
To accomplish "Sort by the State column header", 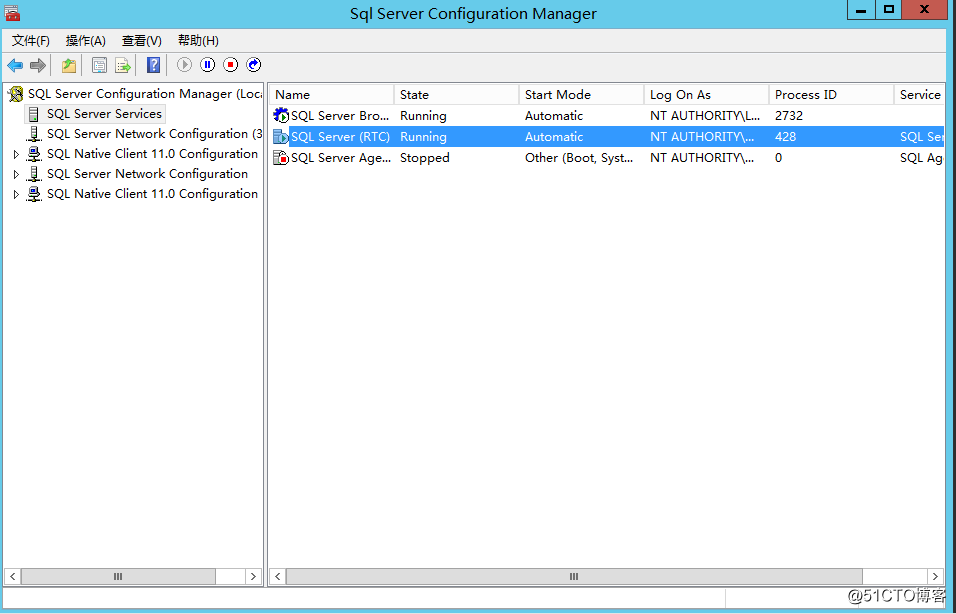I will point(457,95).
